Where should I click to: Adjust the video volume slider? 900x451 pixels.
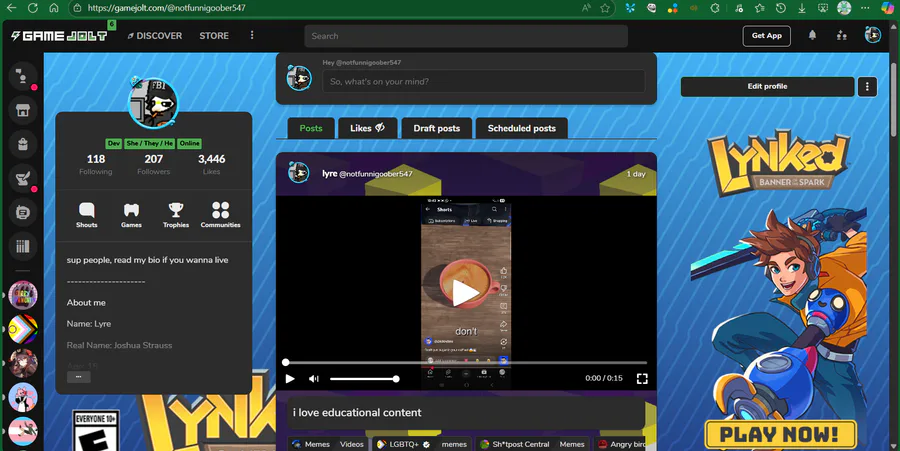[x=364, y=379]
